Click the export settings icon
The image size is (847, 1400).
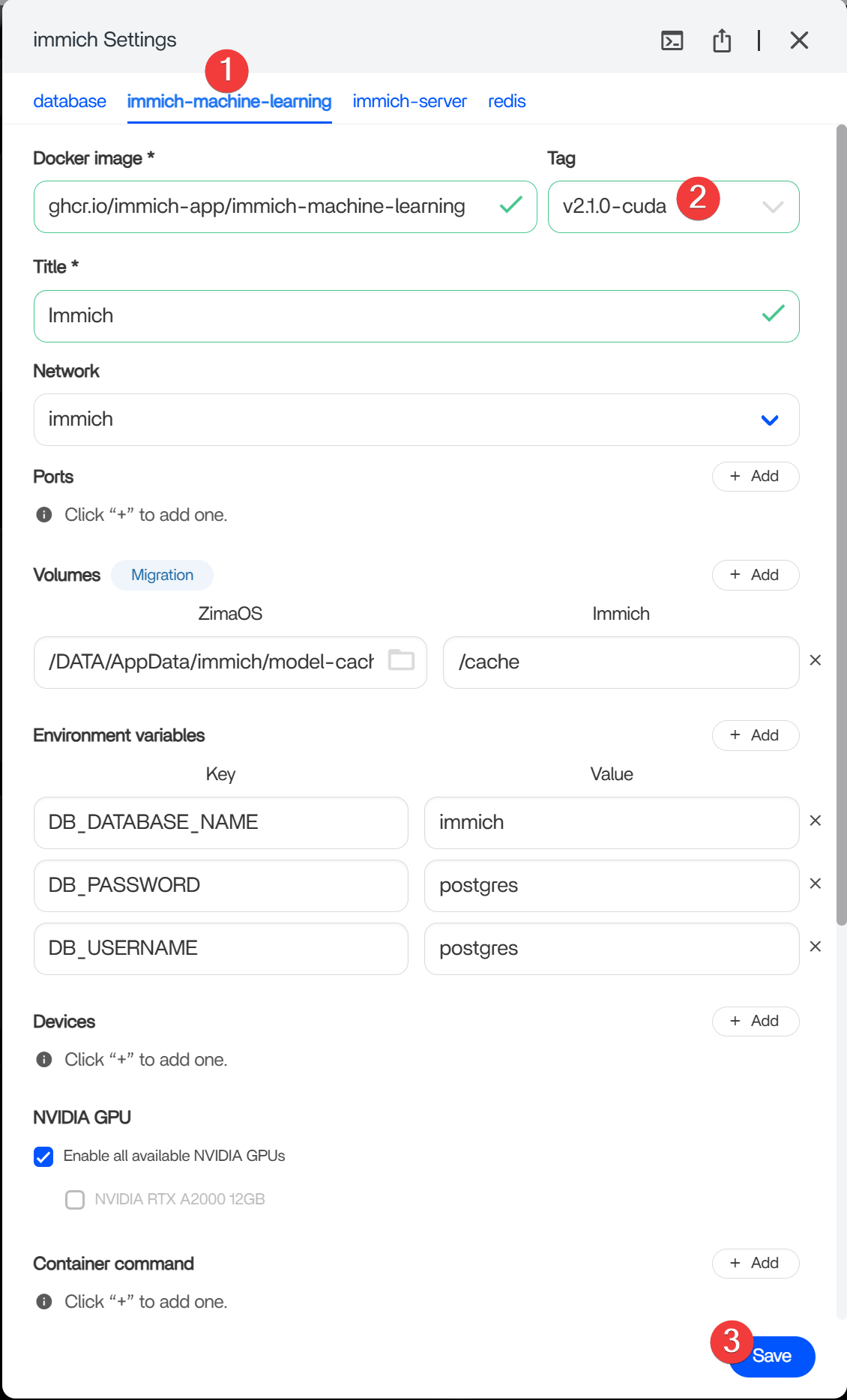coord(721,40)
